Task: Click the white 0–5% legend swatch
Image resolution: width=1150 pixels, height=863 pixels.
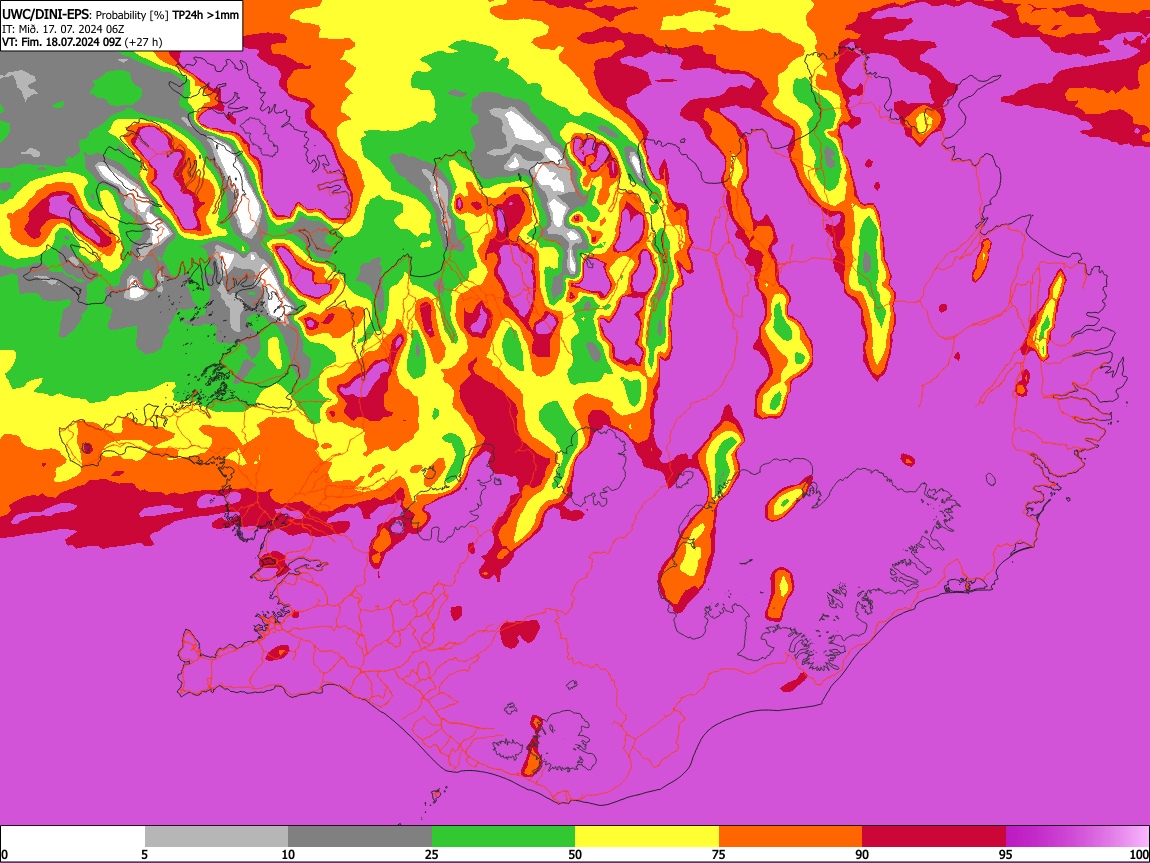Action: coord(73,837)
